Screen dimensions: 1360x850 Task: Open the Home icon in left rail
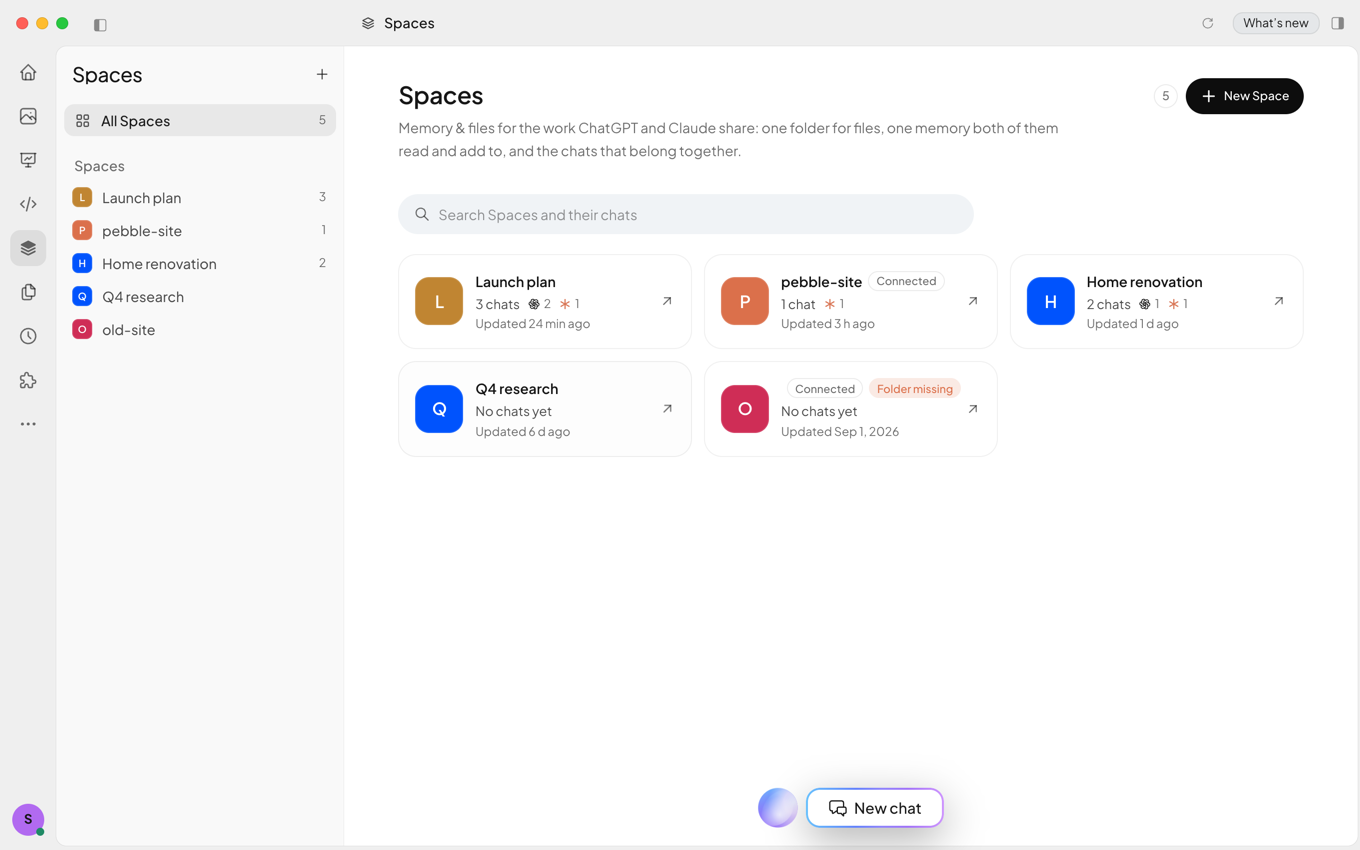pos(28,72)
